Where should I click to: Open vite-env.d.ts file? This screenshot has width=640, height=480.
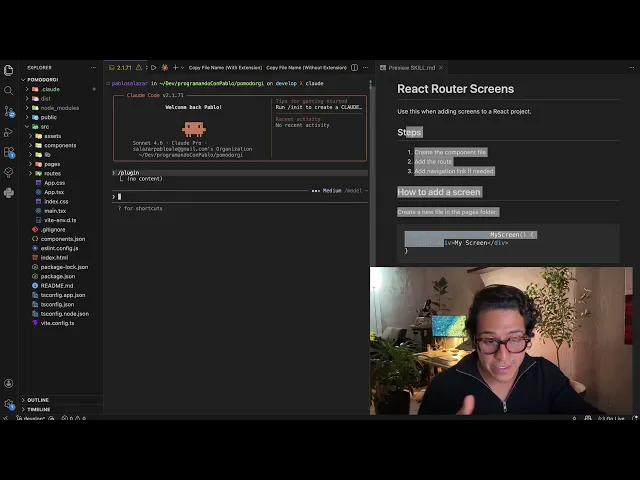point(61,220)
